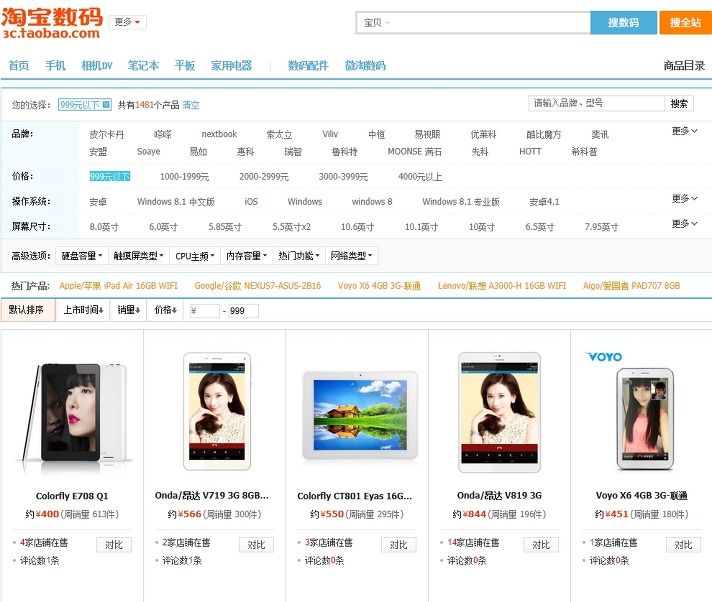Click the 搜全站 orange button
Image resolution: width=712 pixels, height=602 pixels.
point(685,22)
